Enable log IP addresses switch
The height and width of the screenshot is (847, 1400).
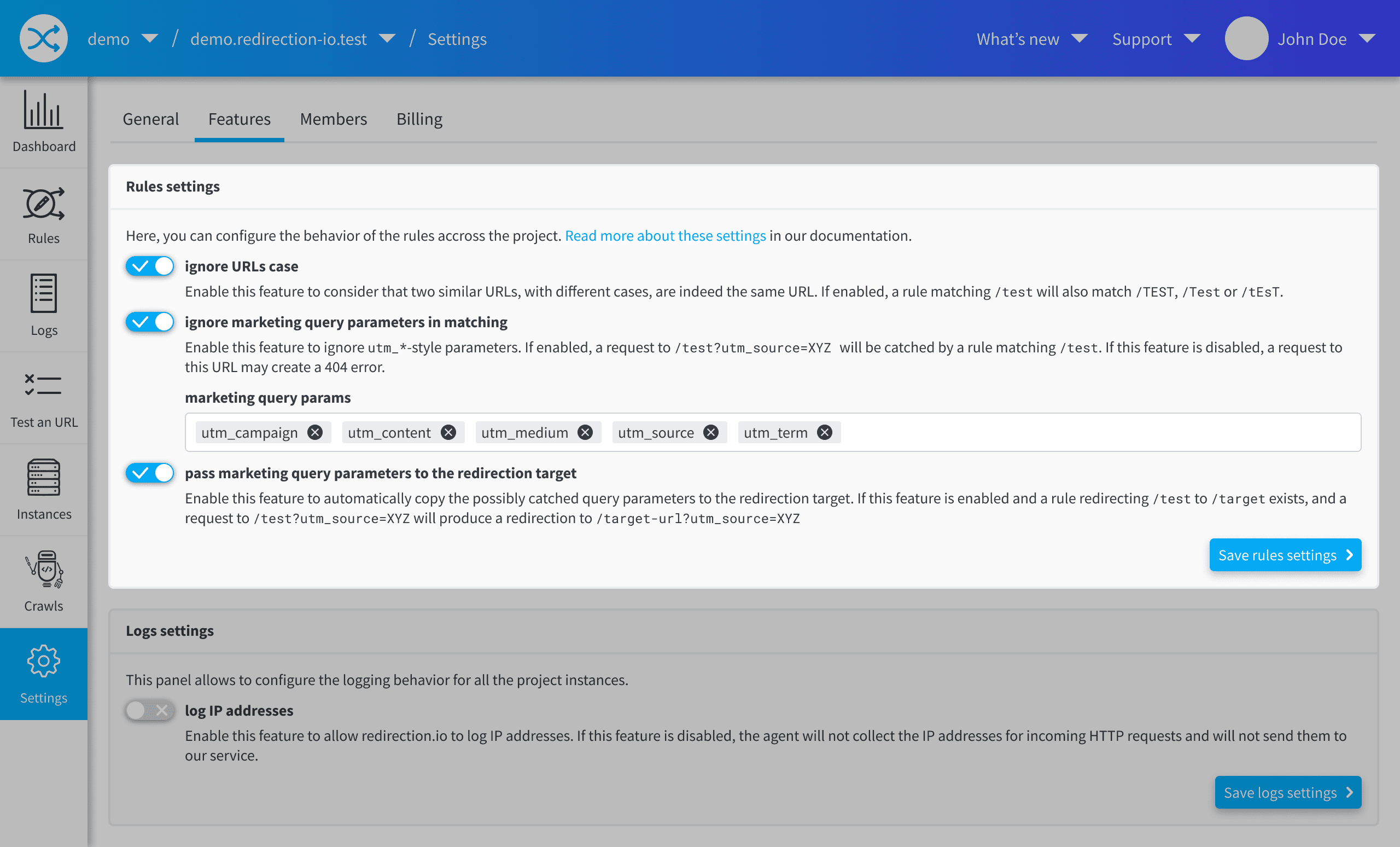pos(150,710)
